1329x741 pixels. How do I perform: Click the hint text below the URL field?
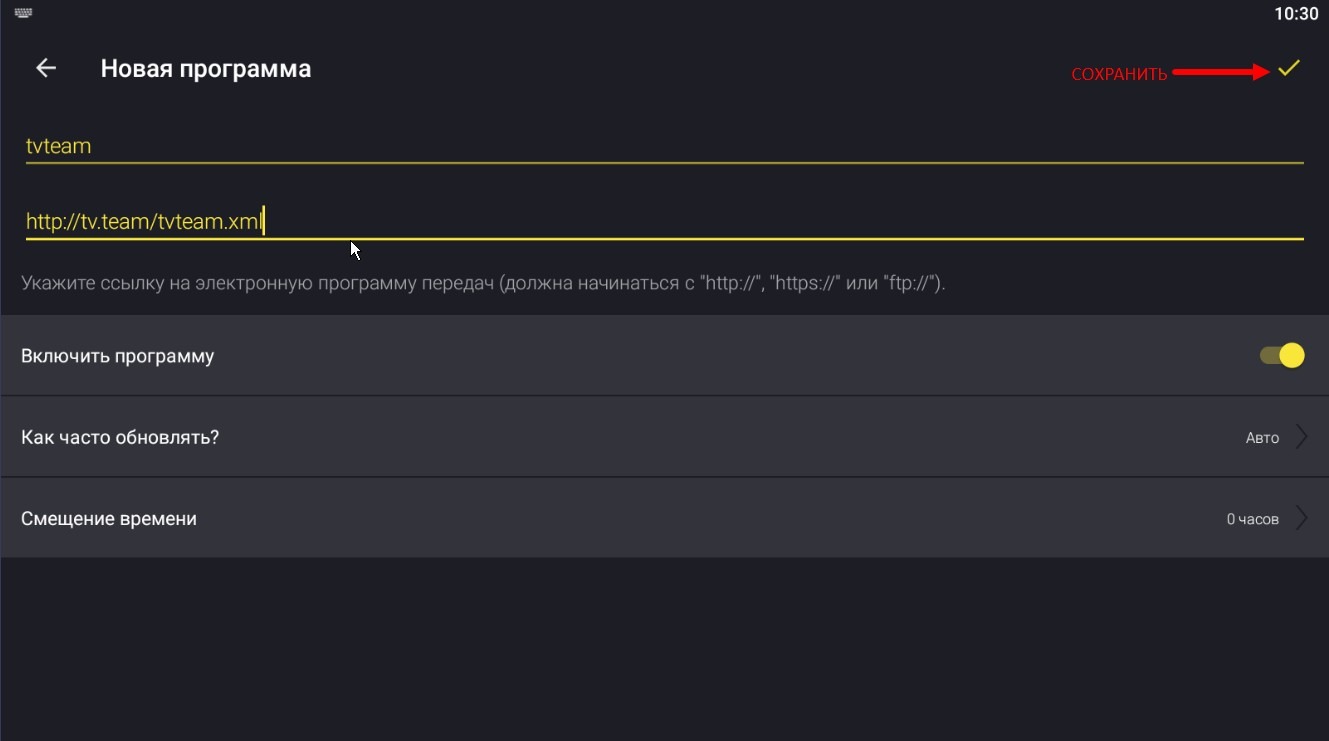coord(483,283)
